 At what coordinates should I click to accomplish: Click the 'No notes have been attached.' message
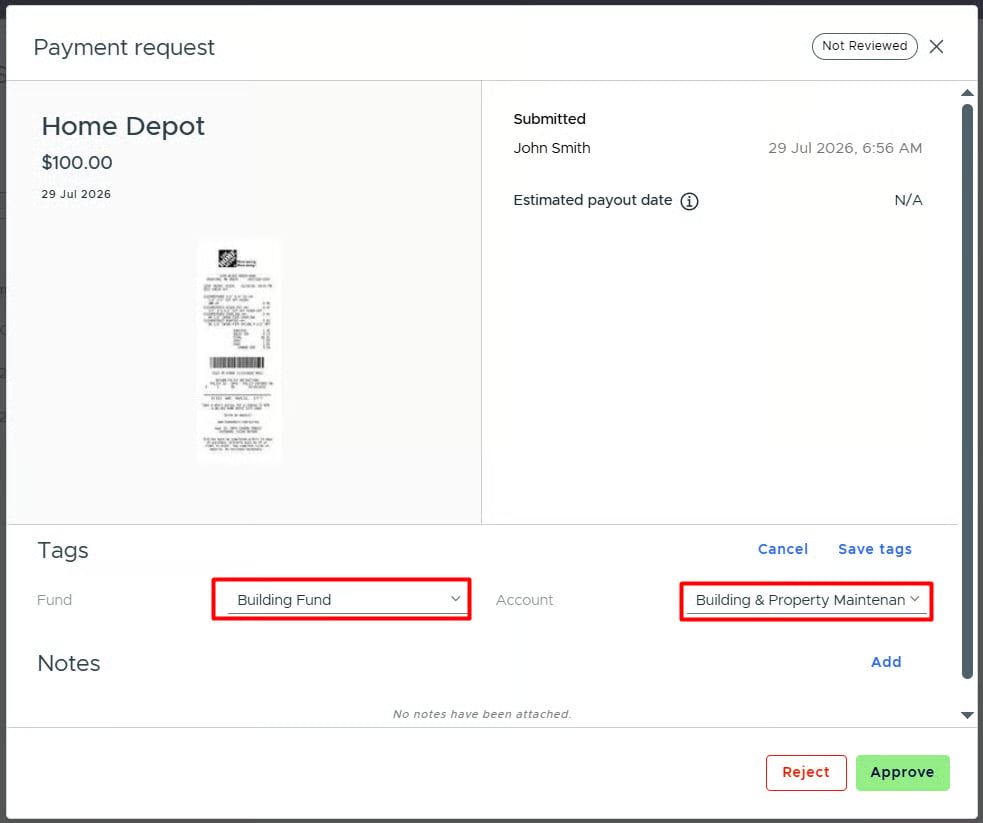(x=481, y=714)
